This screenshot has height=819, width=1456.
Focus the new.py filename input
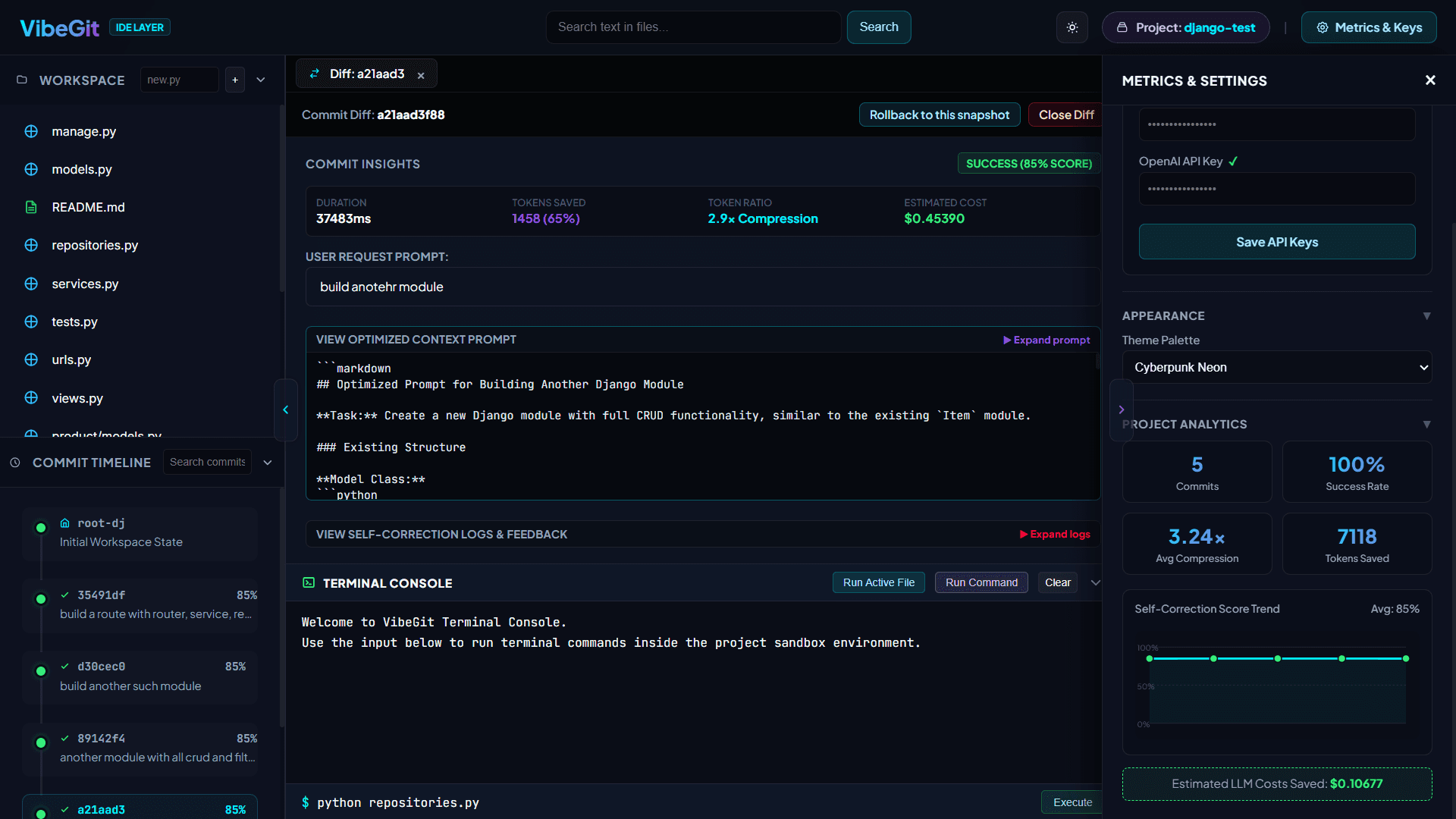(x=180, y=80)
